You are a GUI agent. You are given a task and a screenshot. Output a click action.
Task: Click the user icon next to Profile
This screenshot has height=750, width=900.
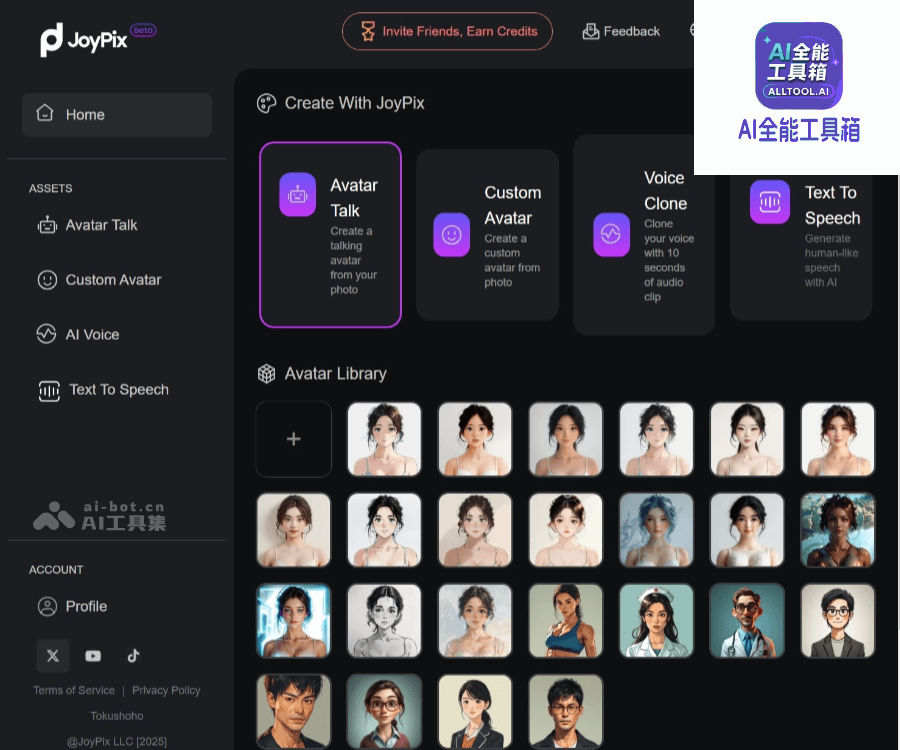coord(47,607)
